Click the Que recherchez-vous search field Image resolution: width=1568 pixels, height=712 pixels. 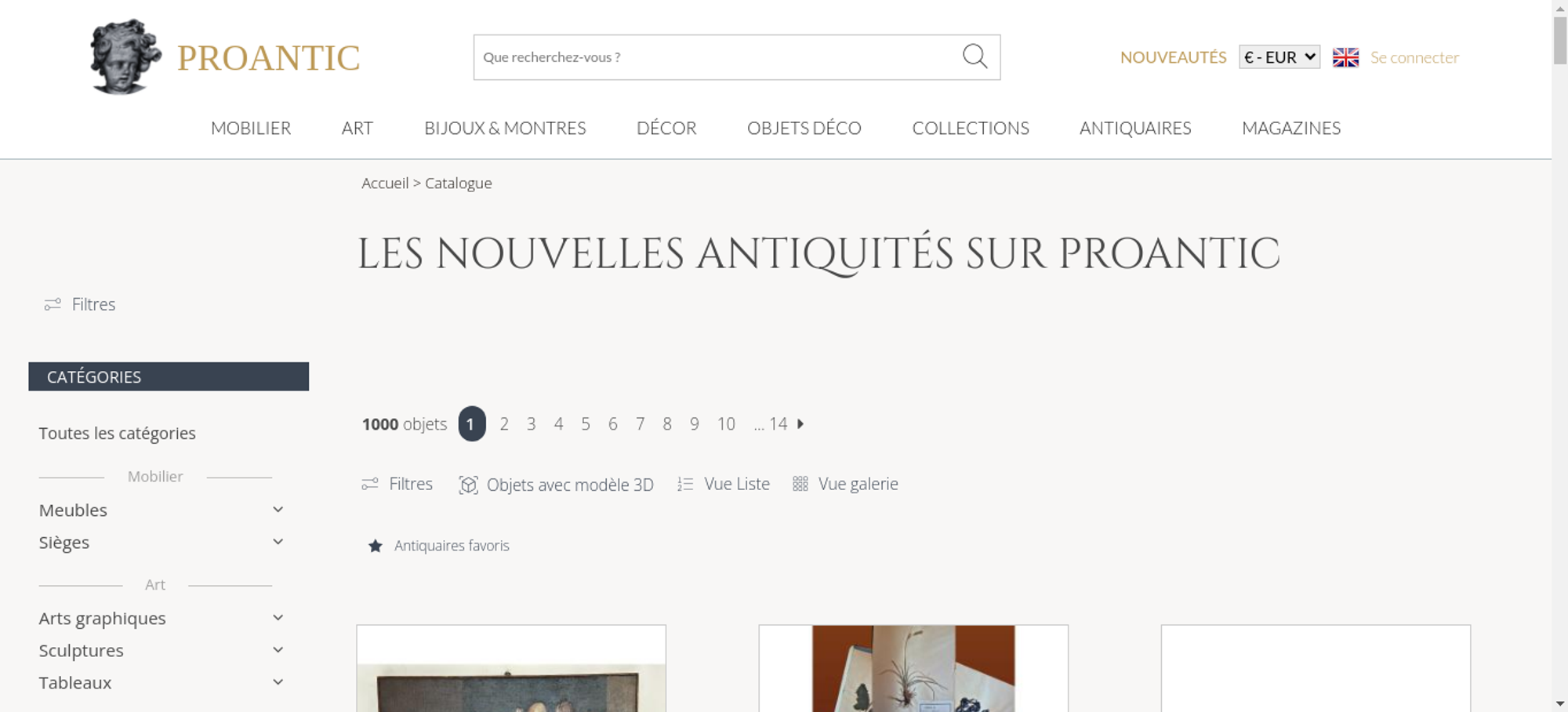[x=717, y=57]
